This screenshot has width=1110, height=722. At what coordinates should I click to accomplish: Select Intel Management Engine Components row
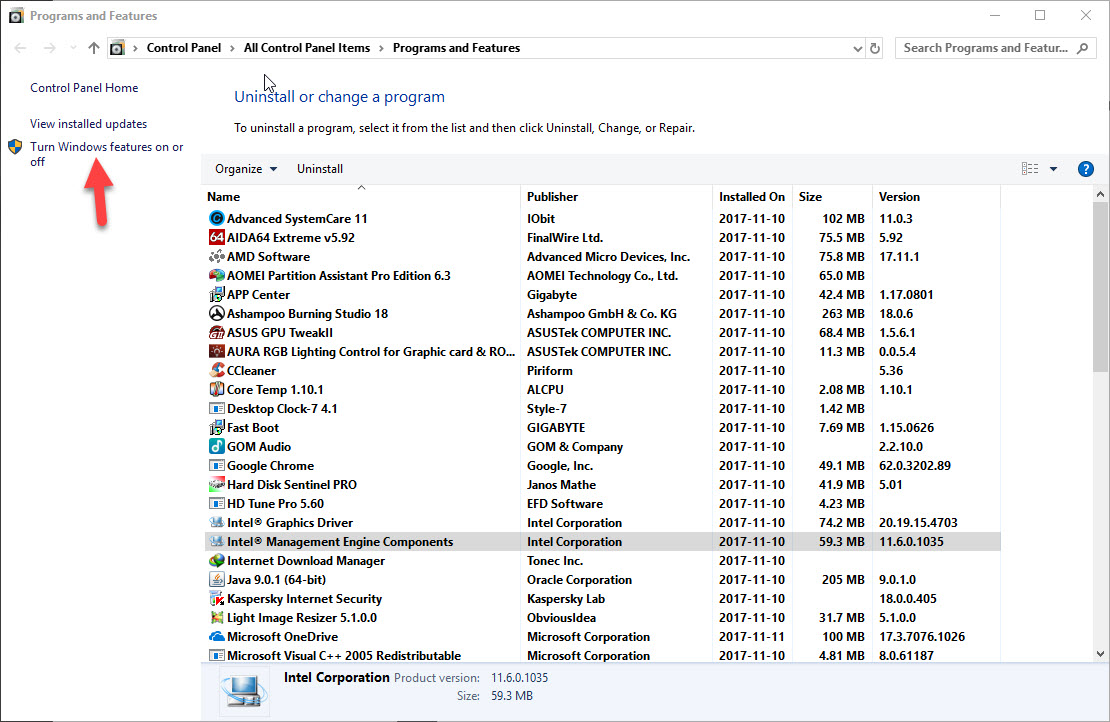pos(603,542)
